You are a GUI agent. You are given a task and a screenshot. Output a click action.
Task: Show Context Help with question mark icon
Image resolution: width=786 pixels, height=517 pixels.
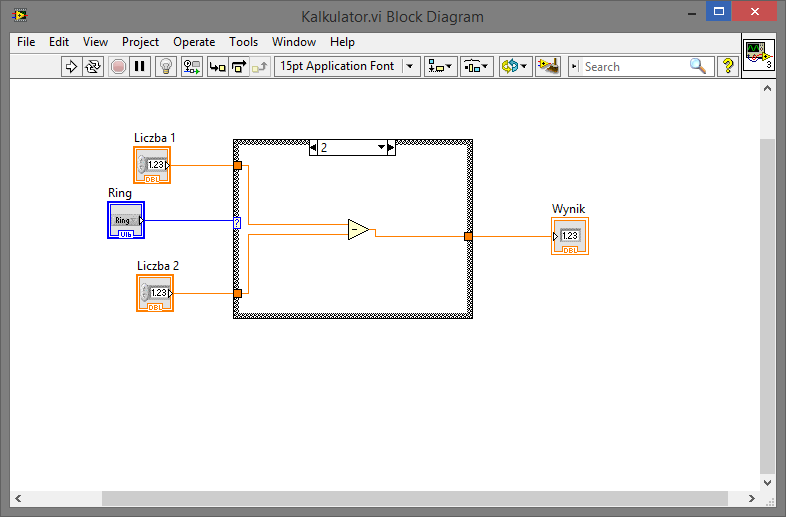click(x=728, y=67)
